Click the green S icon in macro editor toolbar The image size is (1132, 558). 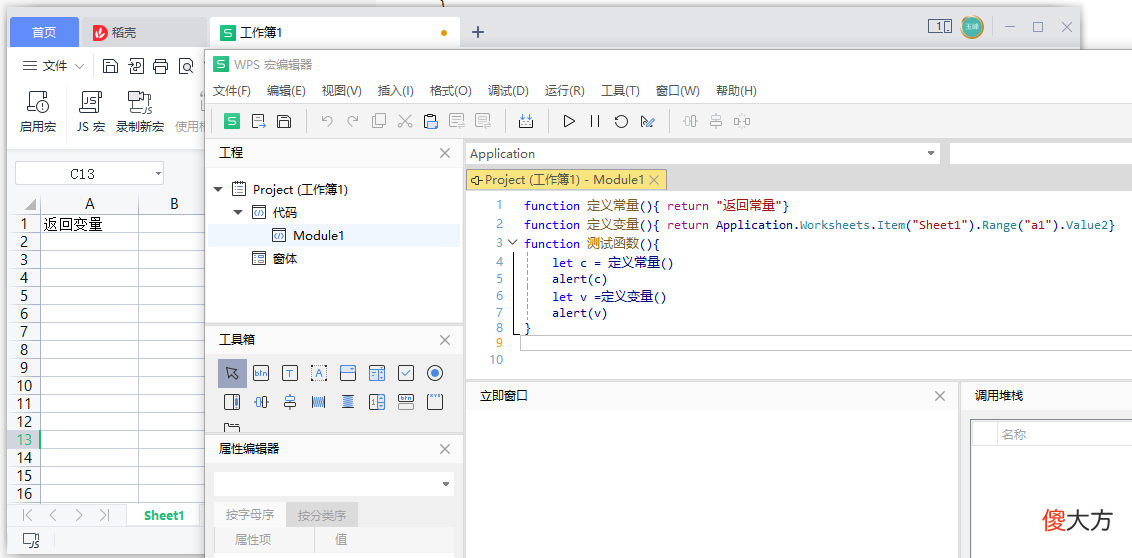coord(232,121)
